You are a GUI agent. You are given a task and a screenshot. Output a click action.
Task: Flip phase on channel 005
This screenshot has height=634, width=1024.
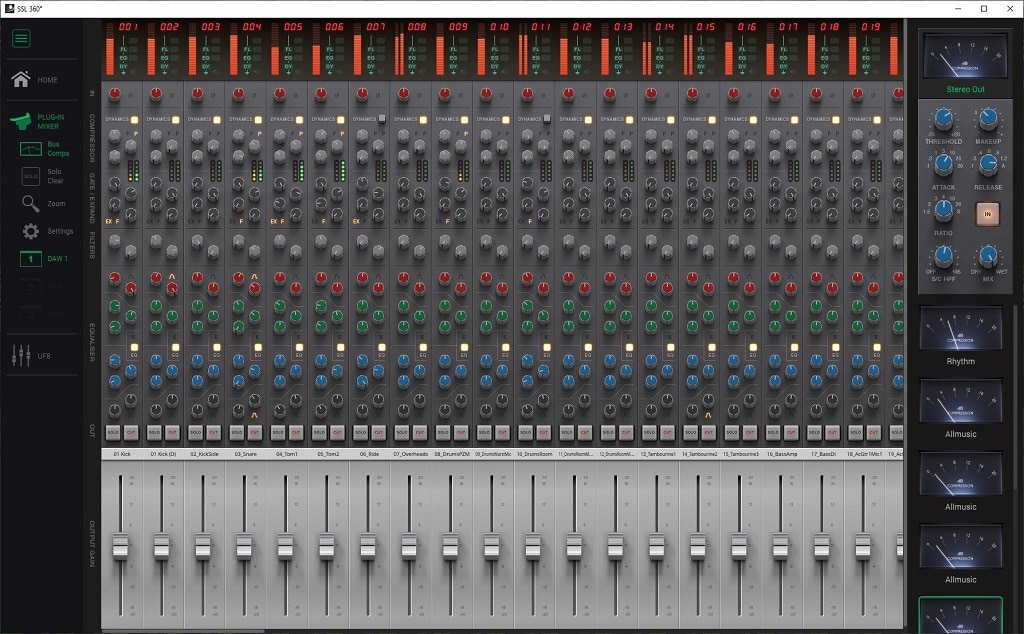[x=295, y=95]
